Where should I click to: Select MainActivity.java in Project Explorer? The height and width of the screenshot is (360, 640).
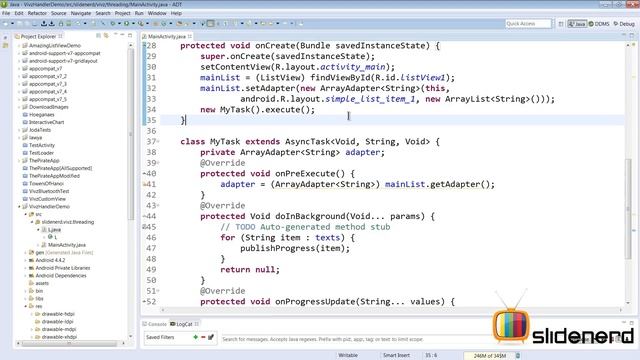(67, 245)
